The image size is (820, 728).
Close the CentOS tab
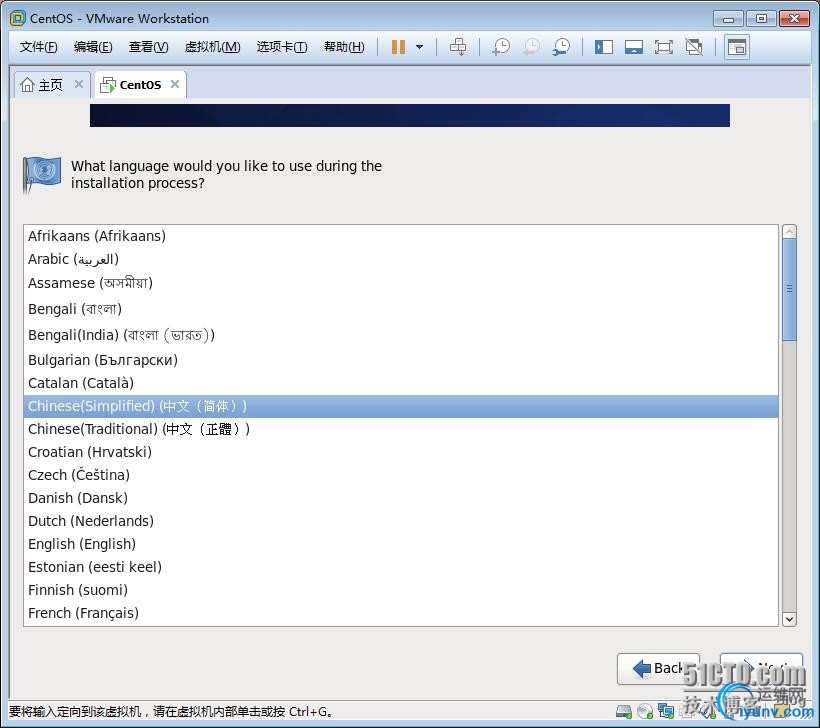pyautogui.click(x=175, y=84)
